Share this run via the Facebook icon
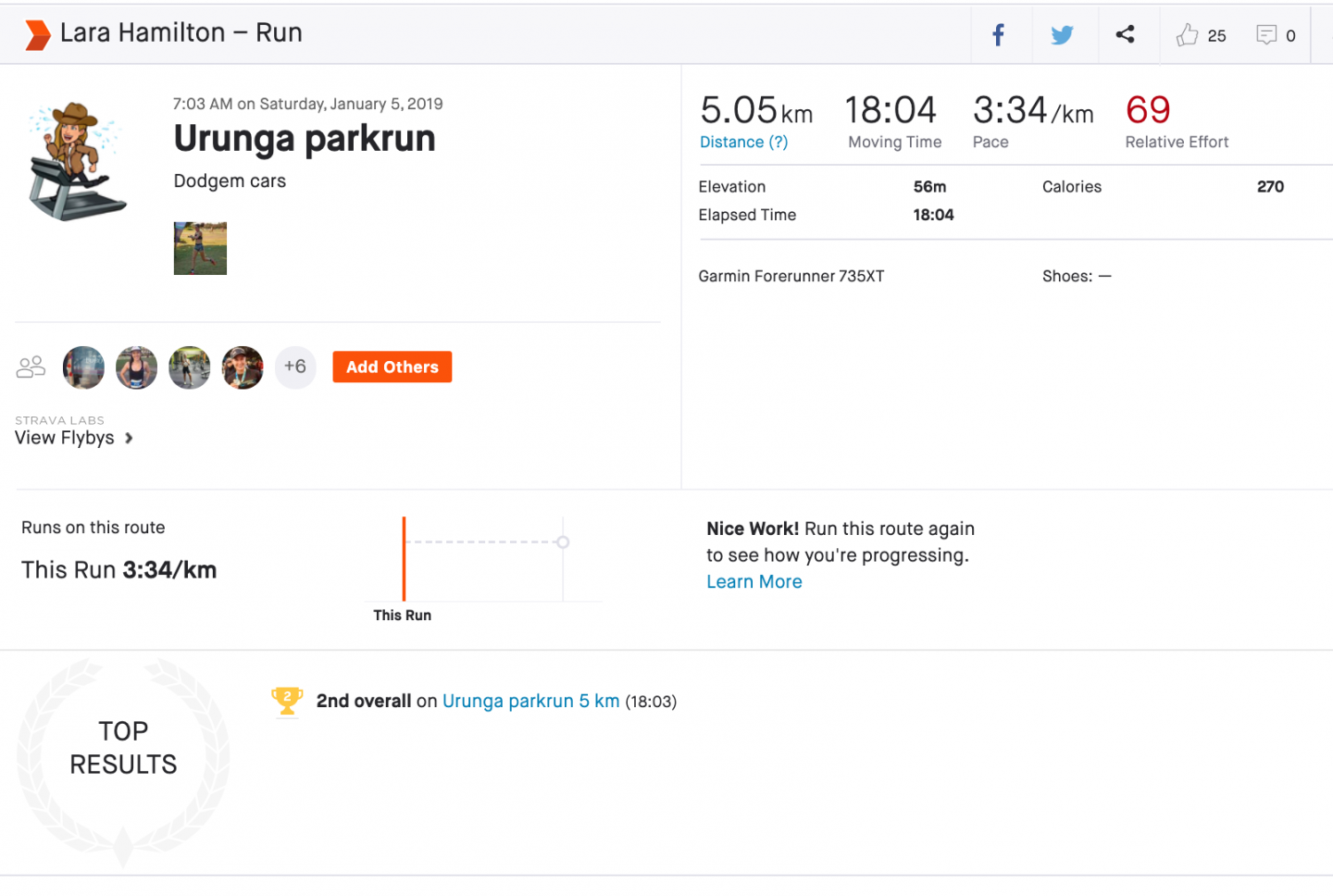 coord(997,33)
